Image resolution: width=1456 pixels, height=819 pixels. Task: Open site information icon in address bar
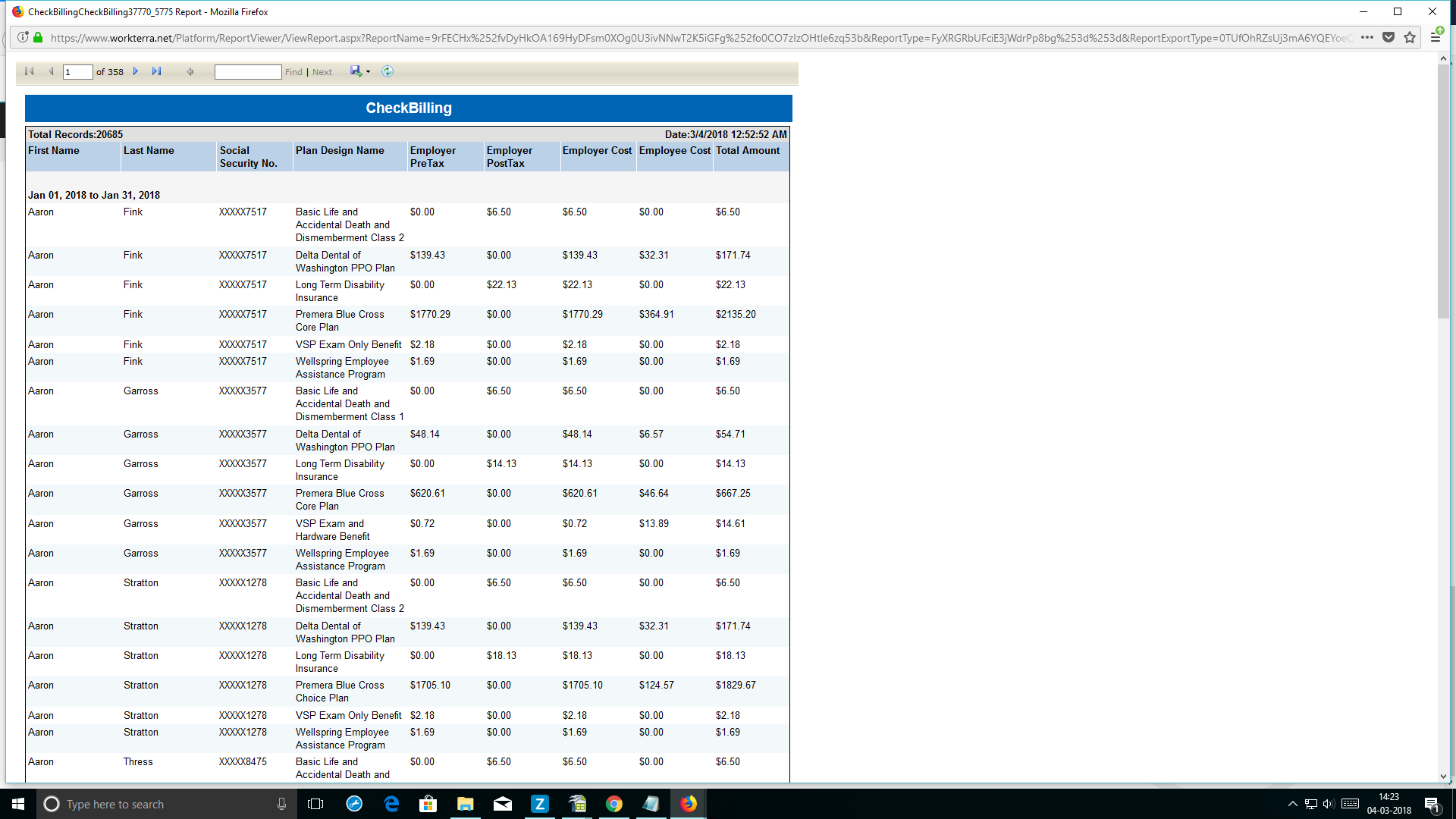coord(23,37)
